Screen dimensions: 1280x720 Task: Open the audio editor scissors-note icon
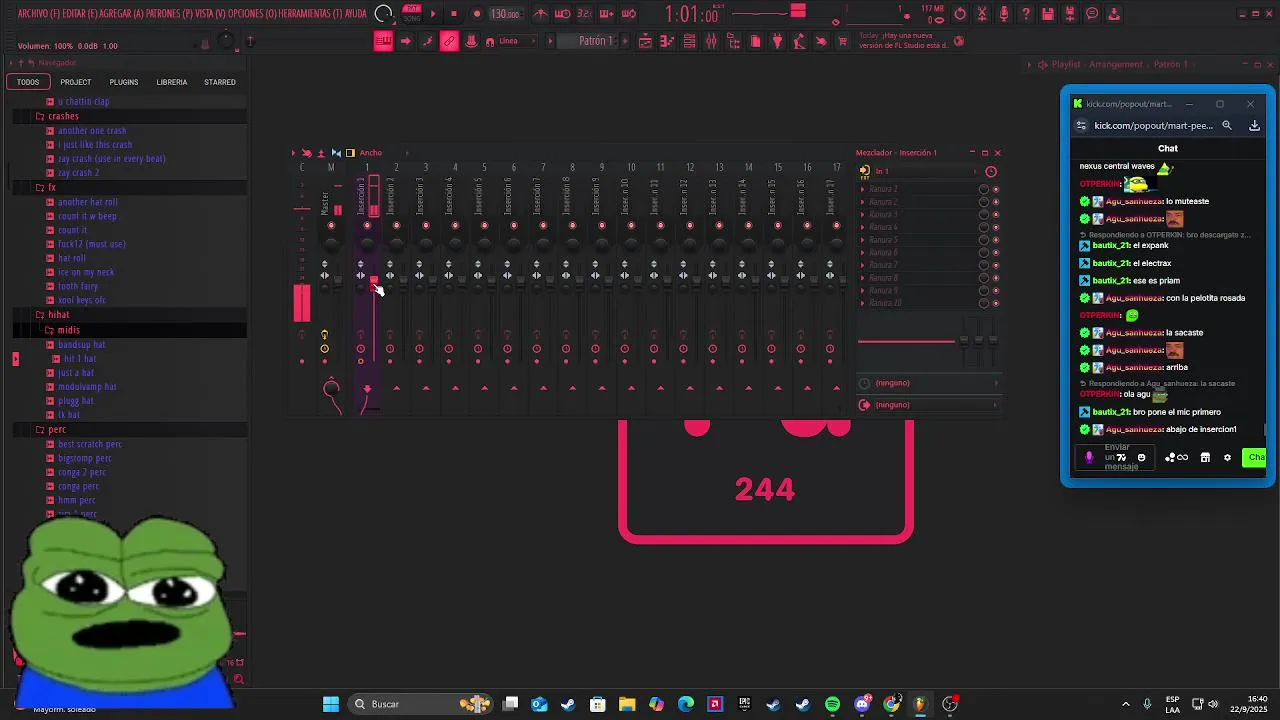pos(982,14)
